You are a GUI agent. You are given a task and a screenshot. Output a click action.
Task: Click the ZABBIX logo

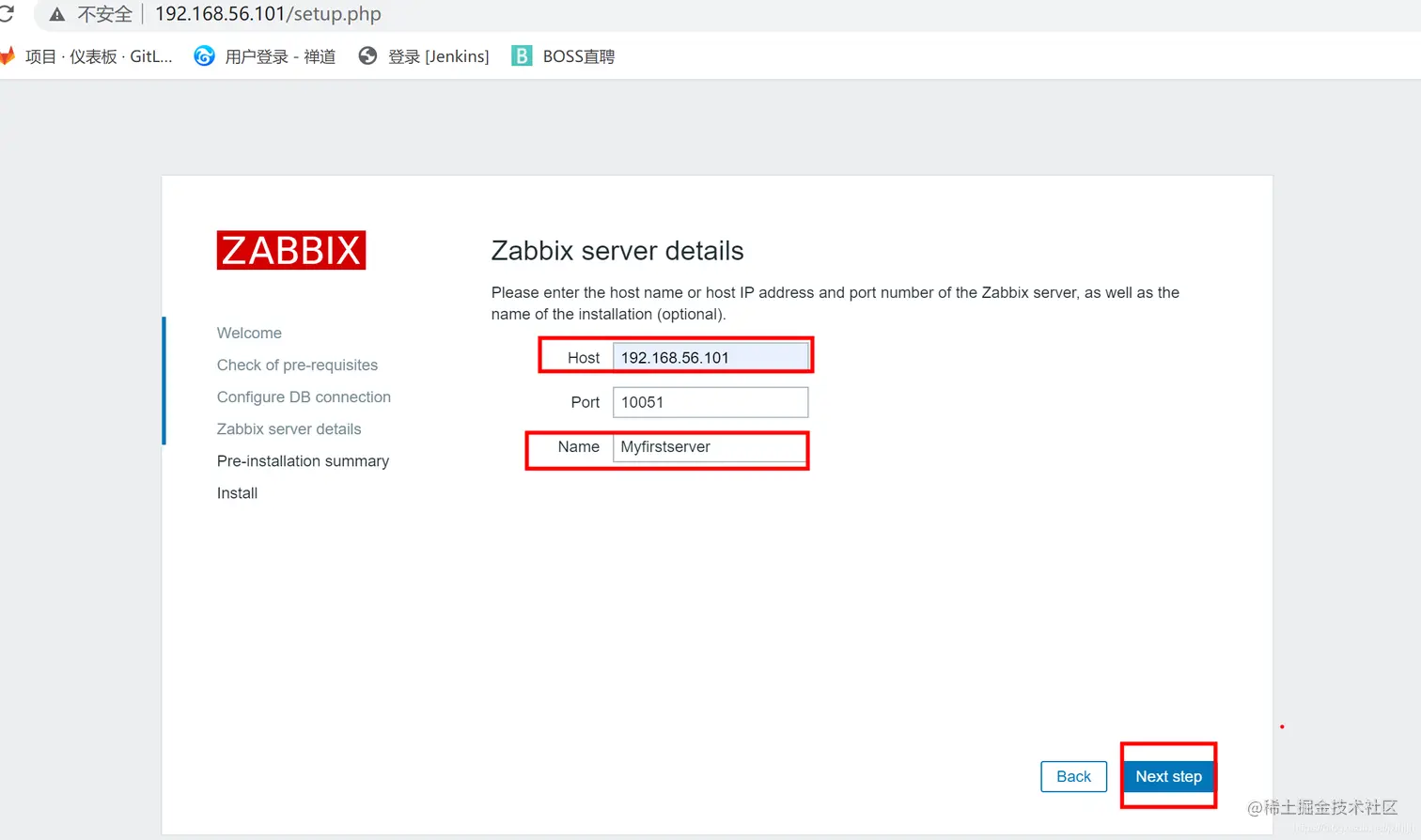tap(291, 250)
